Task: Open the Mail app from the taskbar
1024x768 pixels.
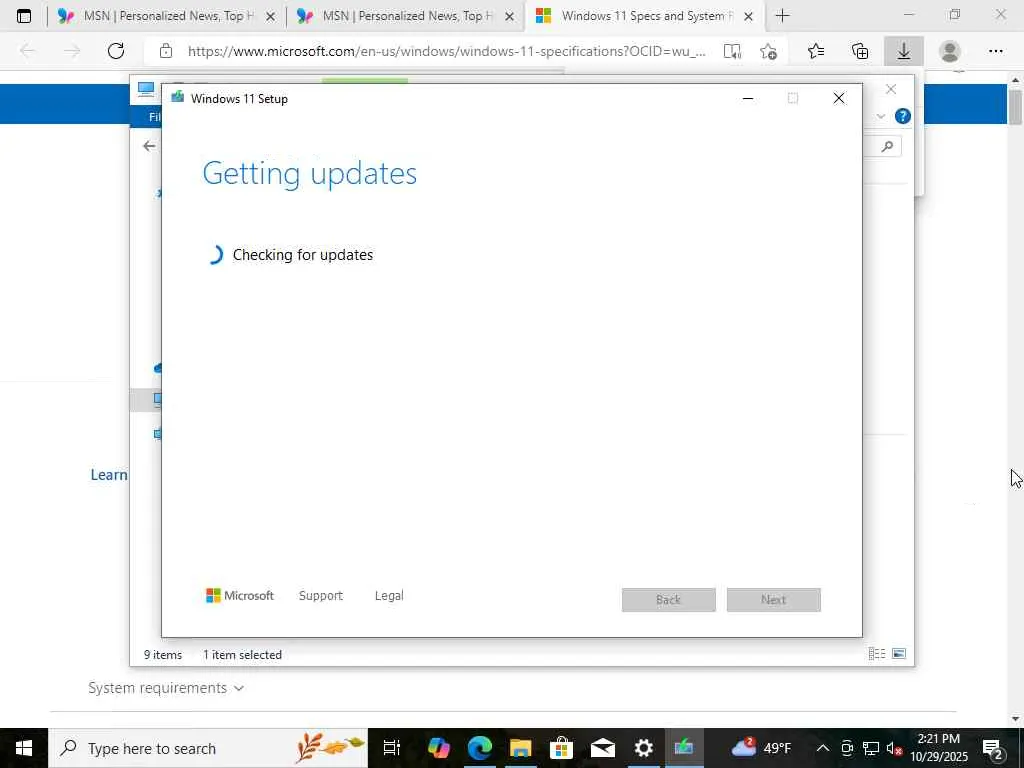Action: click(x=602, y=748)
